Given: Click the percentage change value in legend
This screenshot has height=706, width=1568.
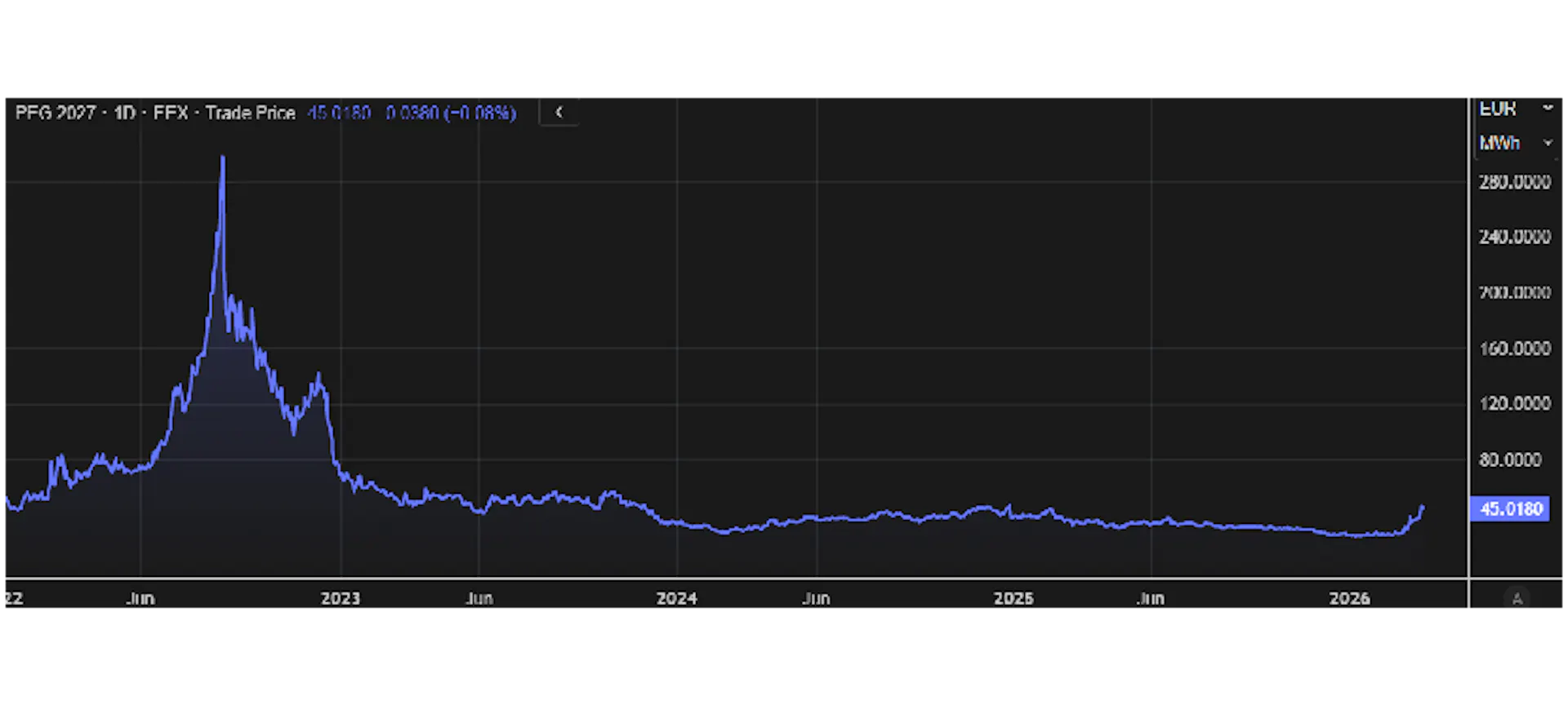Looking at the screenshot, I should [x=481, y=113].
